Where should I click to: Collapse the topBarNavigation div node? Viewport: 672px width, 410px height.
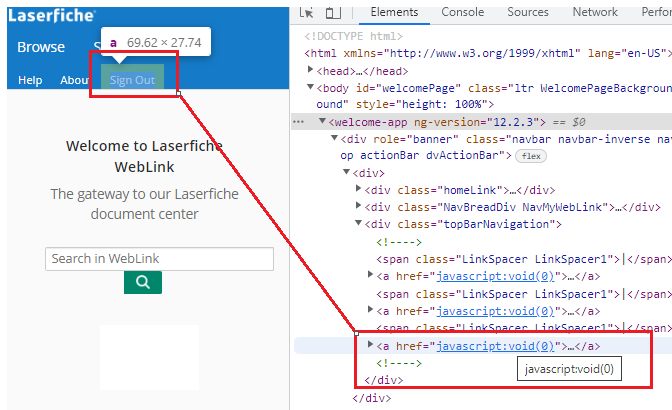click(359, 223)
